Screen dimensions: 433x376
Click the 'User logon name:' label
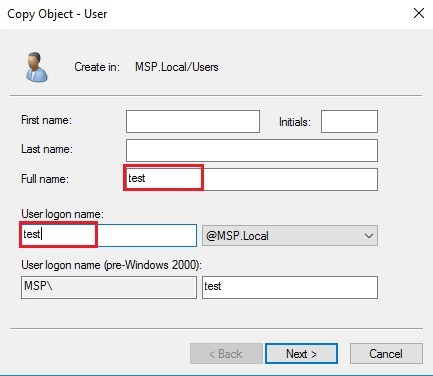(62, 214)
